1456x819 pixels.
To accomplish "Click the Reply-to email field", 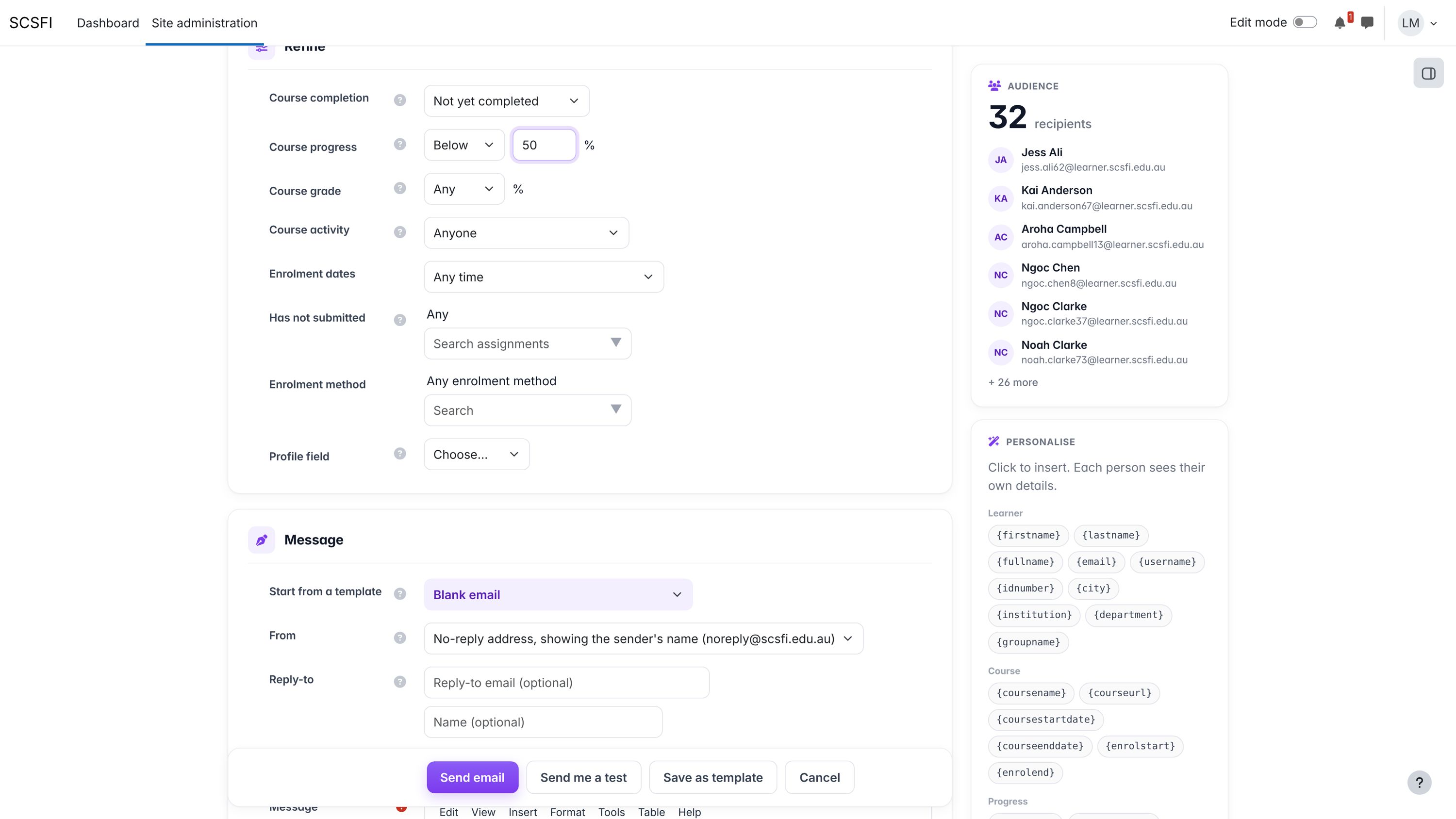I will click(566, 683).
